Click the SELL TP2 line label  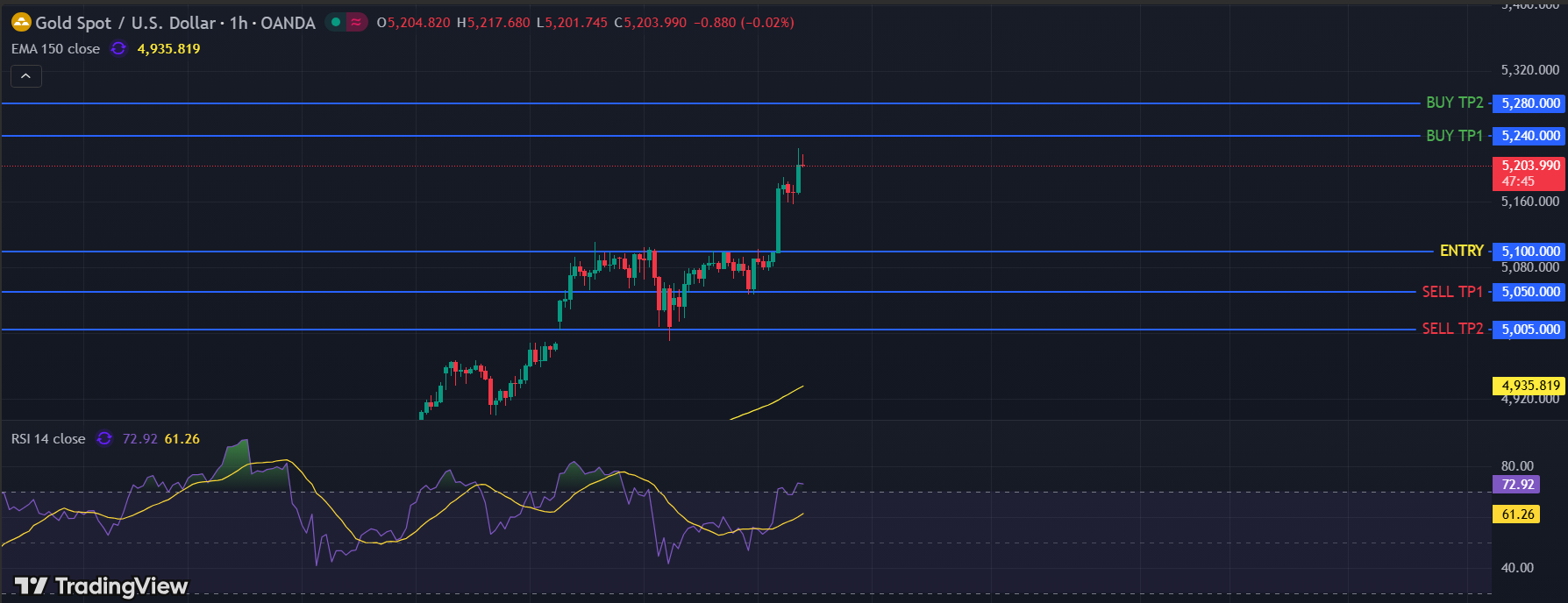(1452, 329)
